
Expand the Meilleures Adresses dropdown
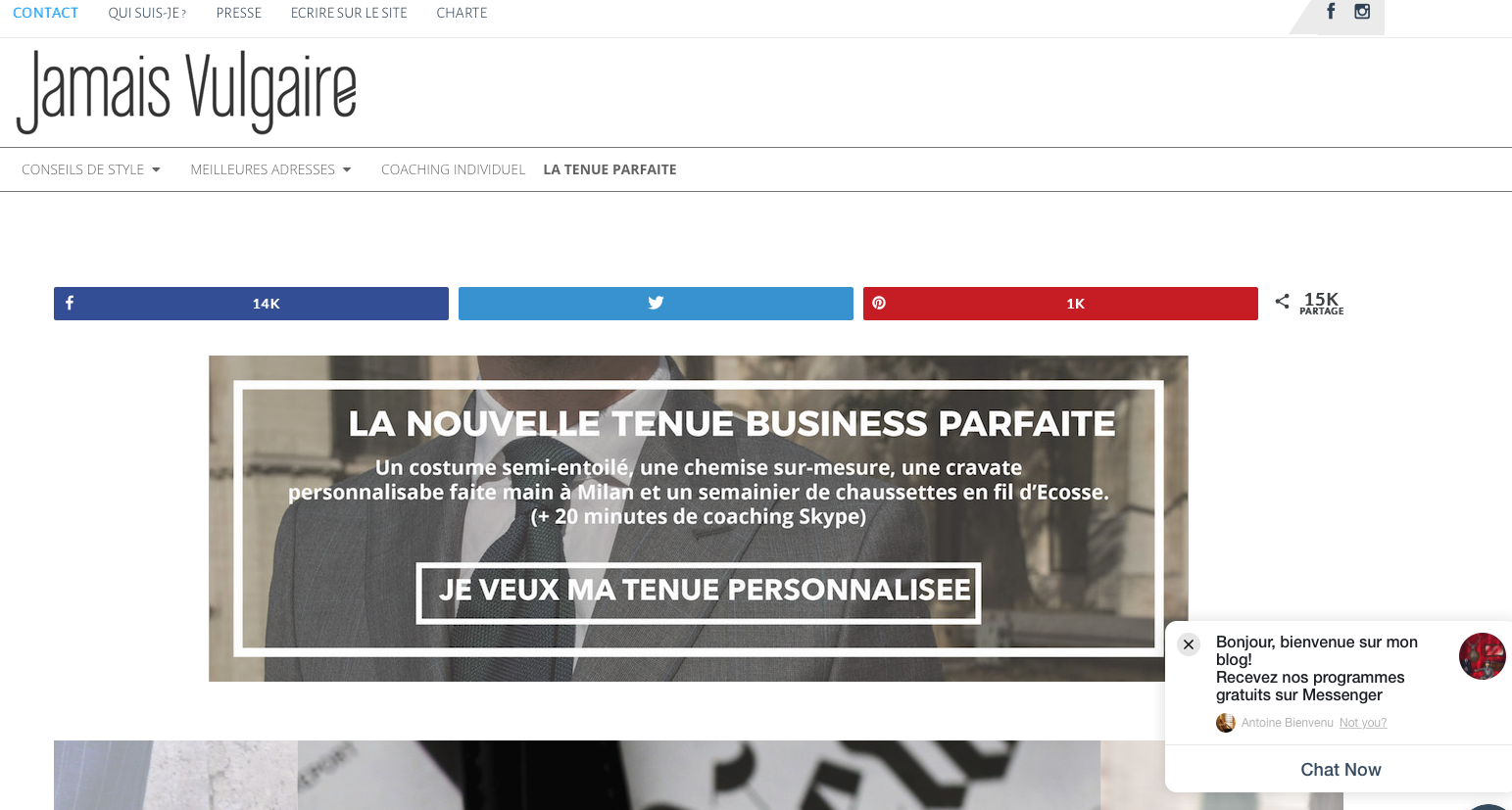[x=270, y=169]
